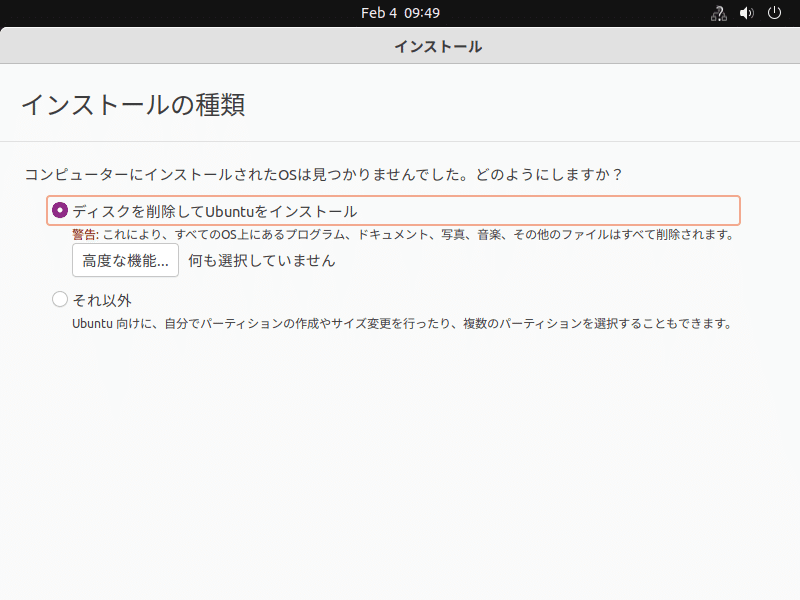Choose the 'それ以外' radio option
This screenshot has width=800, height=600.
click(x=60, y=299)
